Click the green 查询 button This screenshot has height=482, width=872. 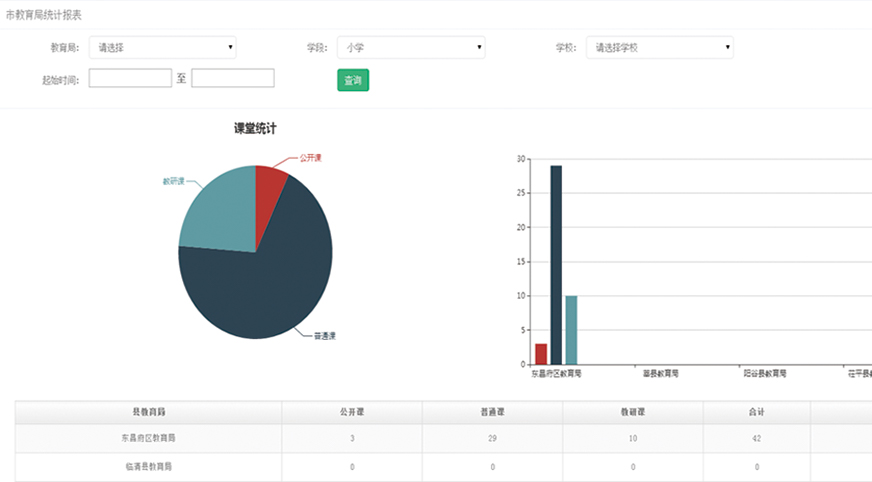coord(353,80)
